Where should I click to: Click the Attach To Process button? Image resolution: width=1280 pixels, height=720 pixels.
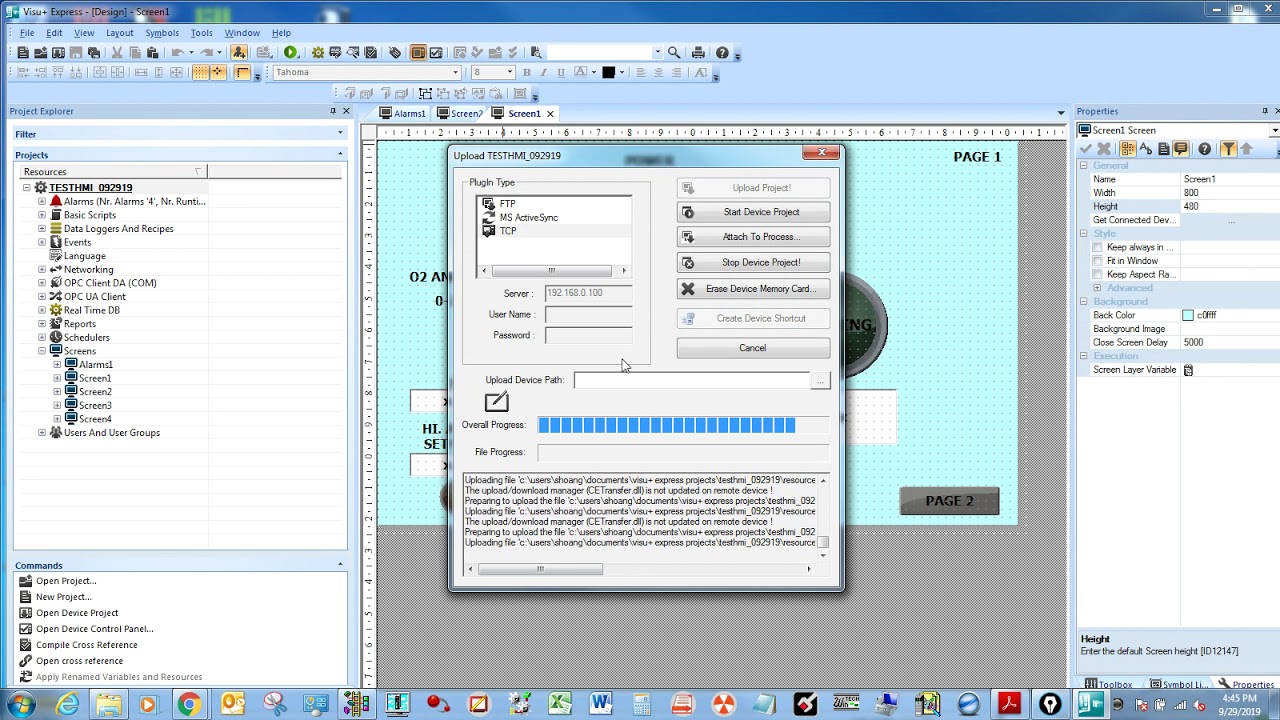point(753,237)
